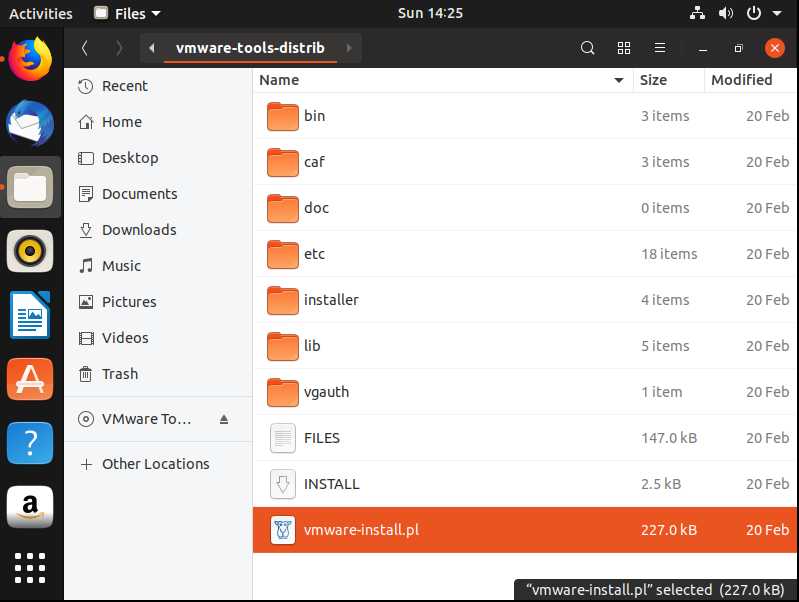Open the power system menu icon
Screen dimensions: 799x602
click(754, 13)
